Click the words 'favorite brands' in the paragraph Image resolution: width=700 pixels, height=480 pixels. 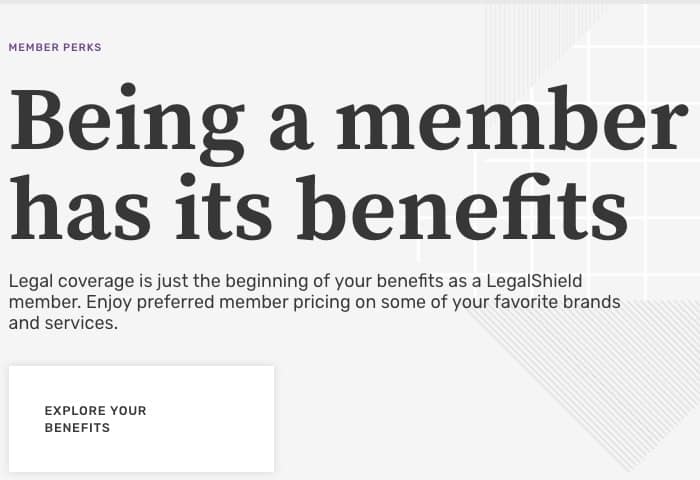click(557, 302)
